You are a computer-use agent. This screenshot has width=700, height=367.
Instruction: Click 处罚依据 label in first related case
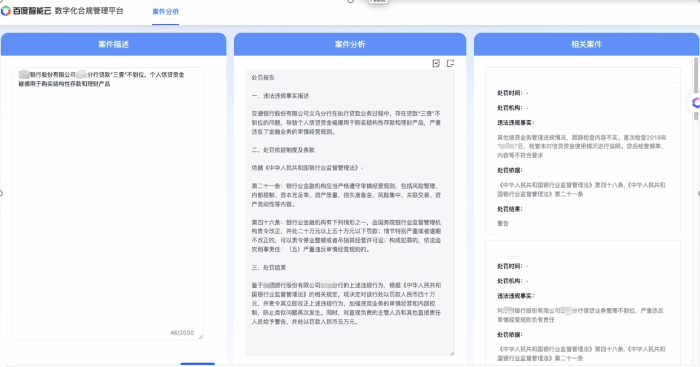click(509, 170)
